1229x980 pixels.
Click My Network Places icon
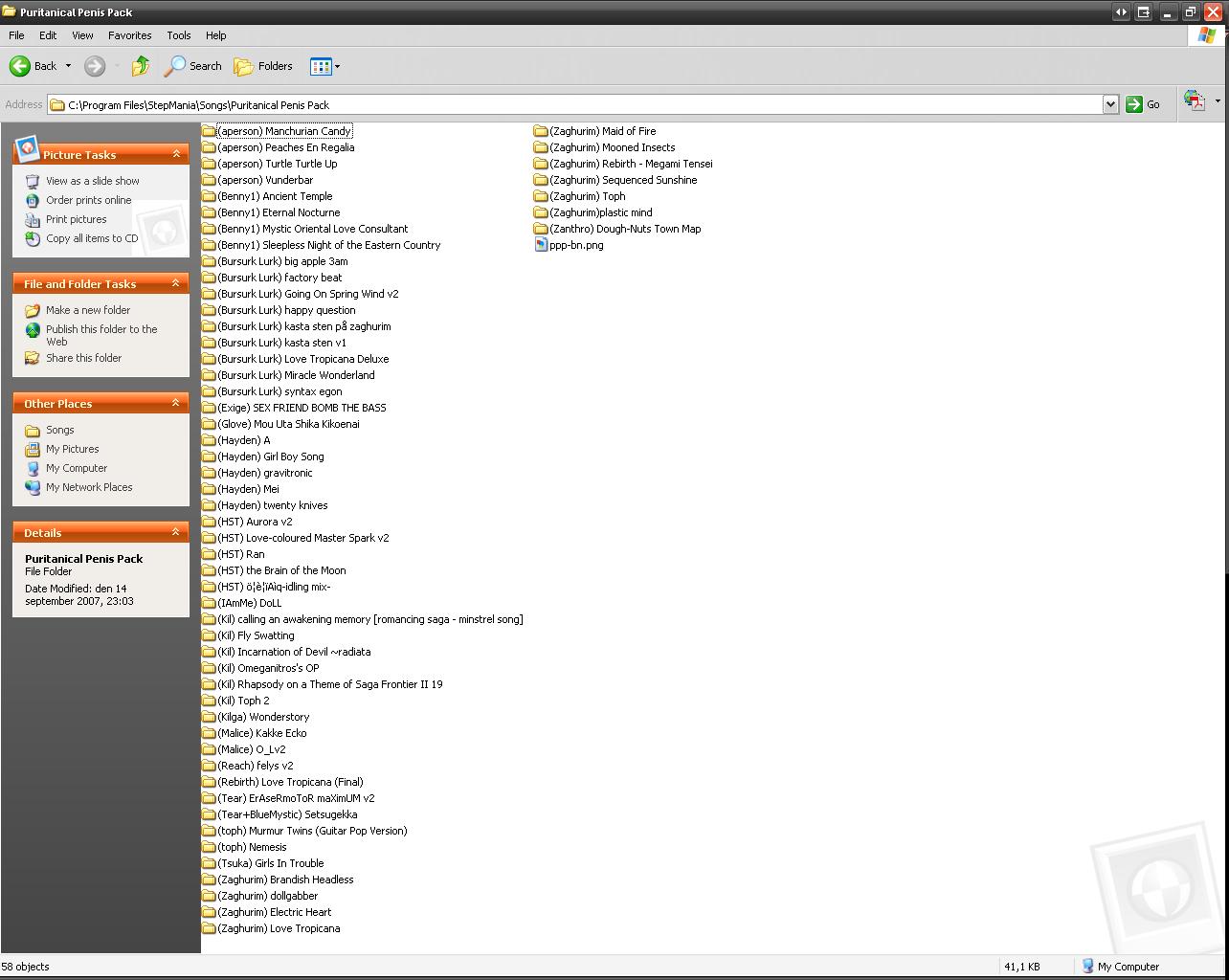pyautogui.click(x=33, y=487)
